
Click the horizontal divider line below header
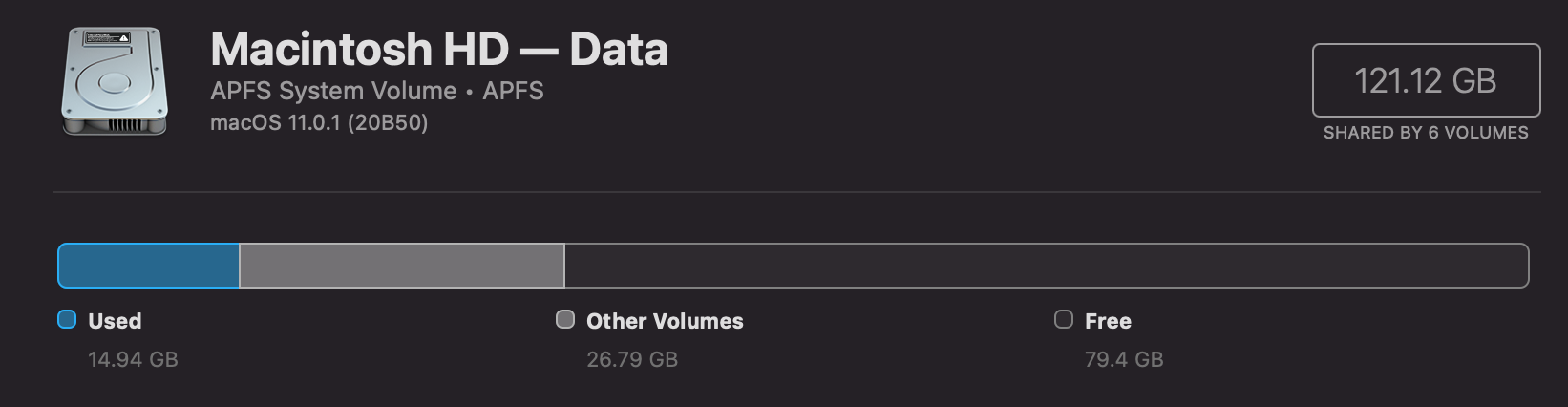[797, 192]
